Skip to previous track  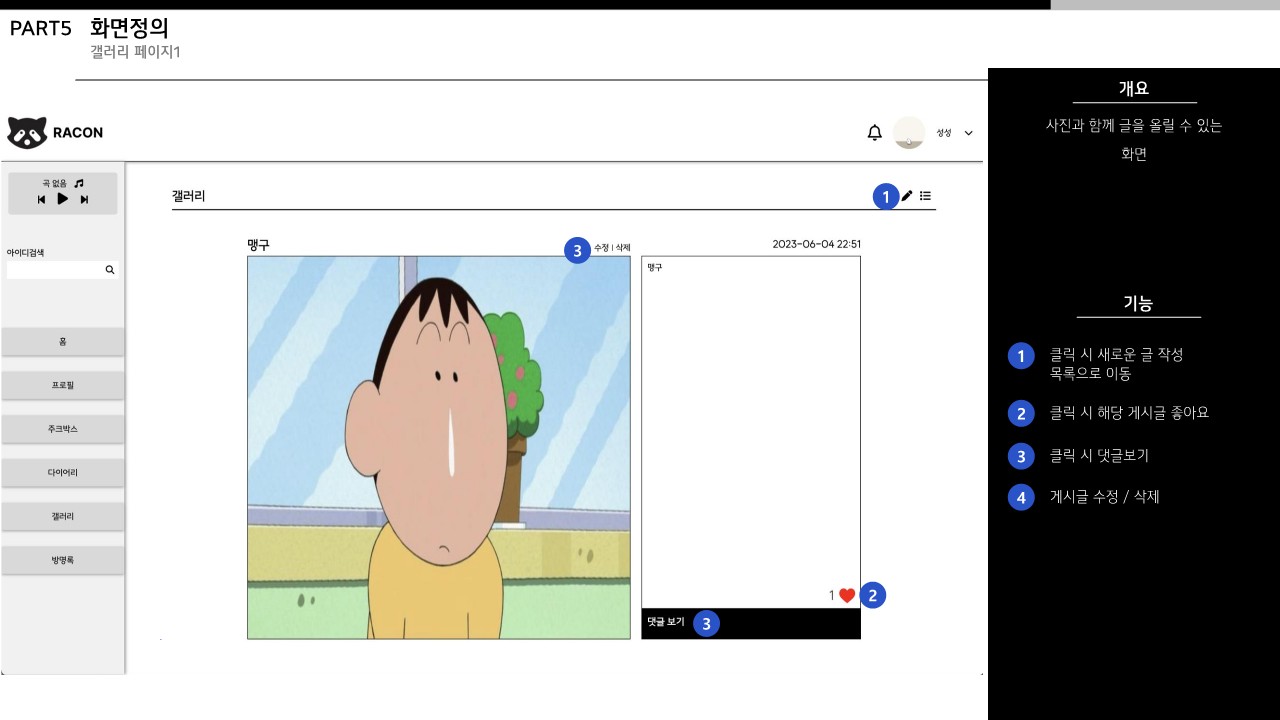pos(42,199)
